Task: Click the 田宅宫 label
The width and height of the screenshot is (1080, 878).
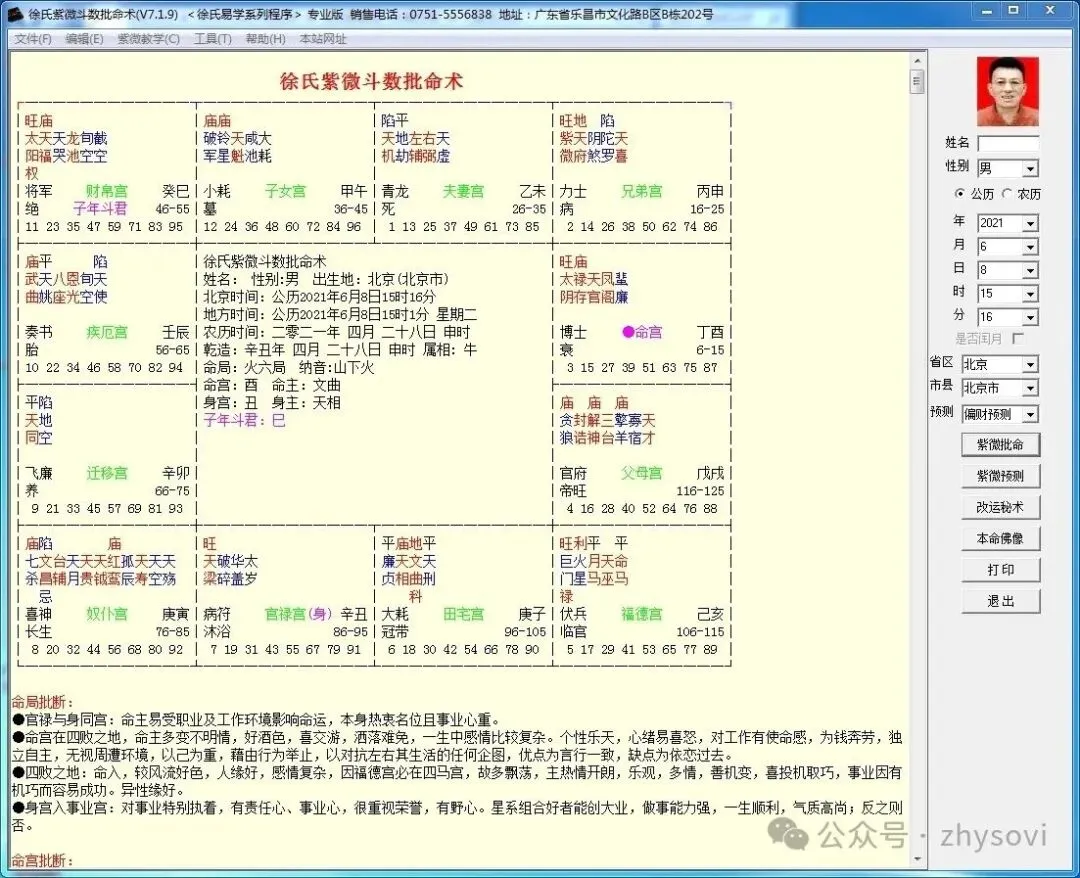Action: click(464, 614)
